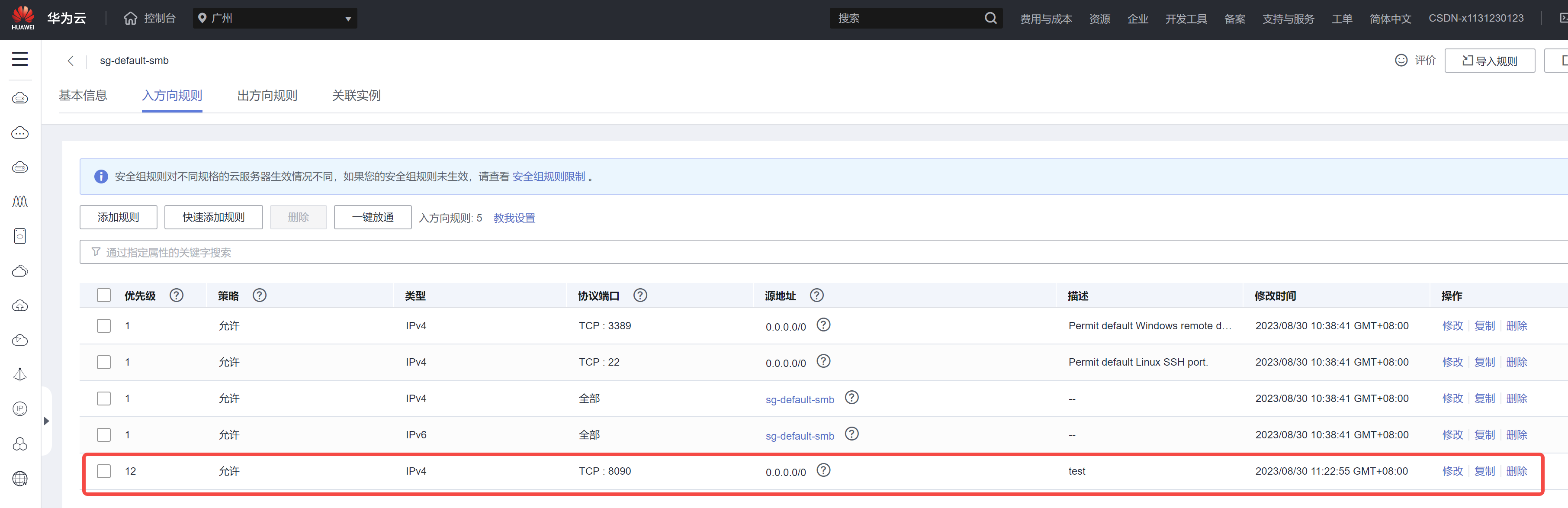Go back with the left arrow next to sg-default-smb
Viewport: 1568px width, 508px height.
click(71, 60)
